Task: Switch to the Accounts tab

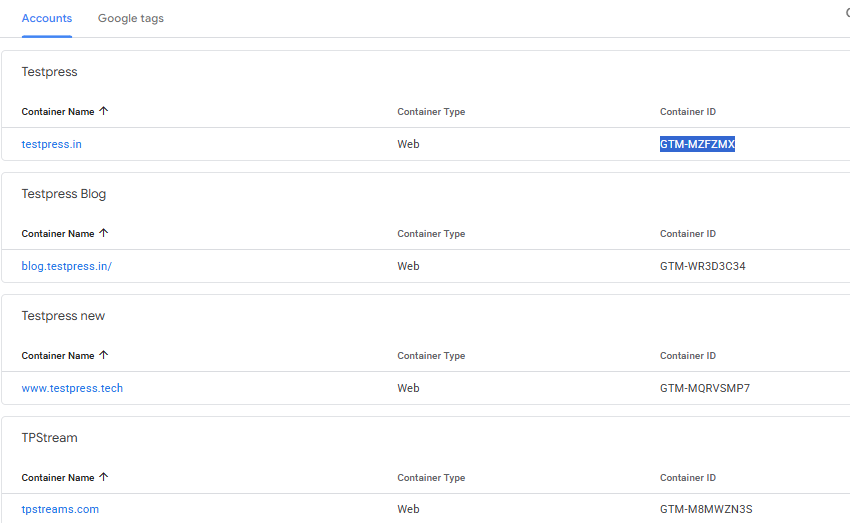Action: pyautogui.click(x=46, y=18)
